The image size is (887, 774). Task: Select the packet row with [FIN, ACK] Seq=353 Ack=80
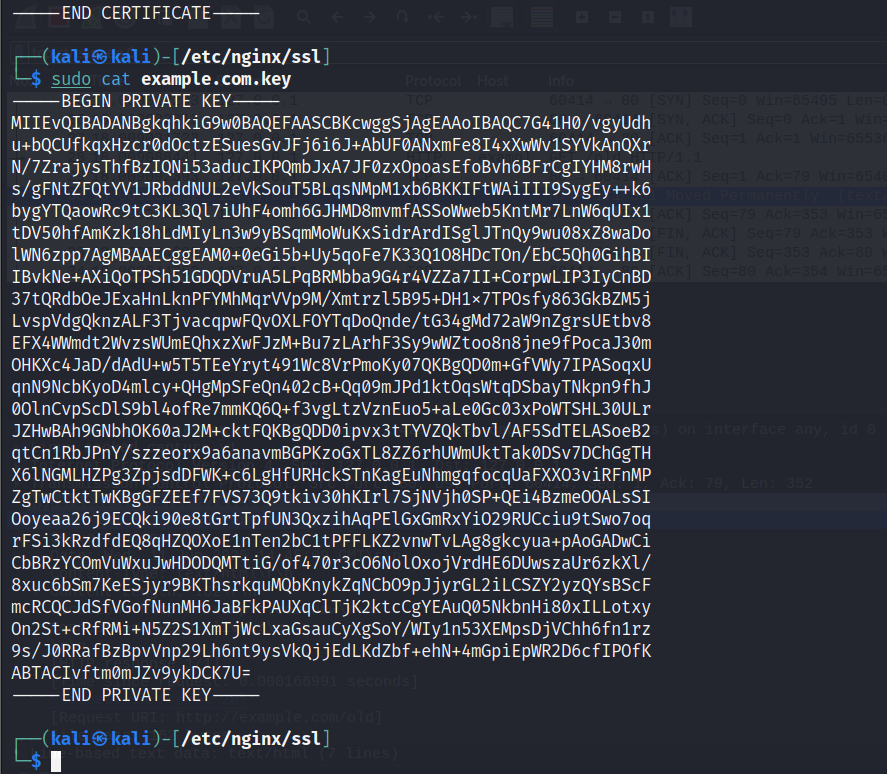[x=448, y=252]
